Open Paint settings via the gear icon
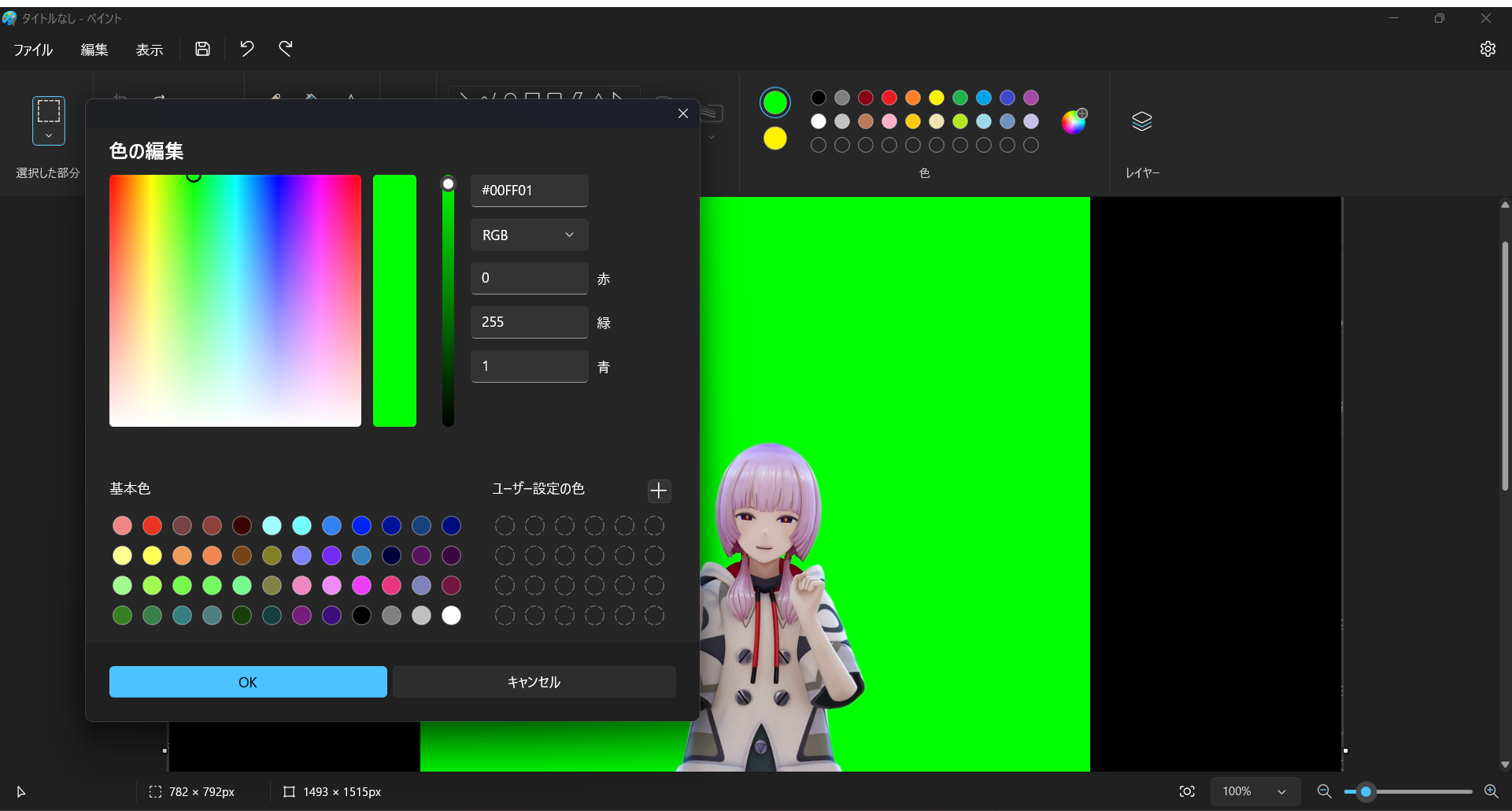The height and width of the screenshot is (811, 1512). tap(1488, 49)
